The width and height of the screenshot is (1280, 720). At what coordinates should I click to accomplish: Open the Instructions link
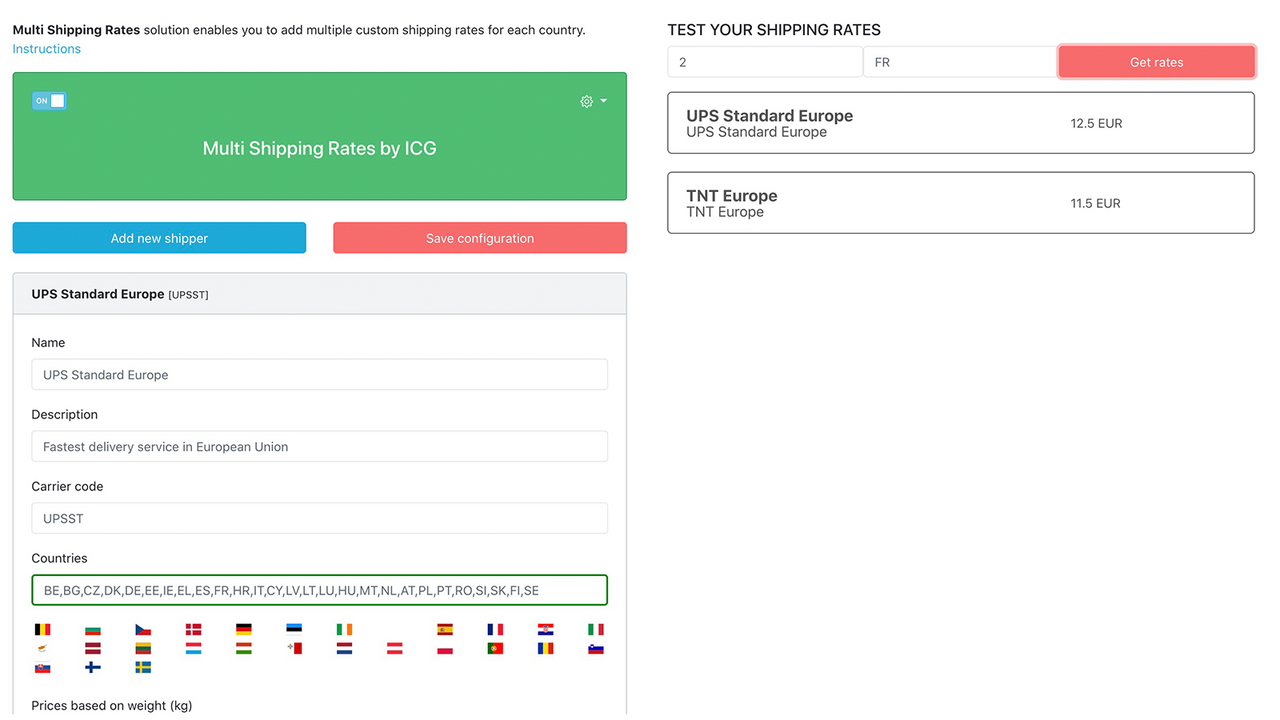46,48
